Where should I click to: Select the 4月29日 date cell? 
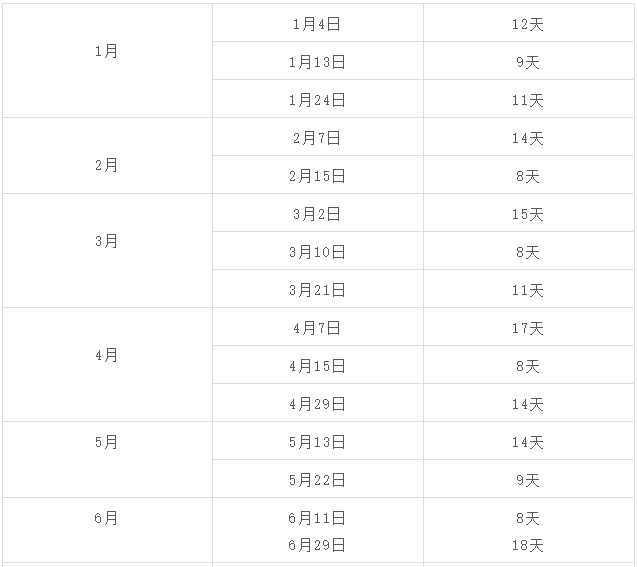(317, 404)
